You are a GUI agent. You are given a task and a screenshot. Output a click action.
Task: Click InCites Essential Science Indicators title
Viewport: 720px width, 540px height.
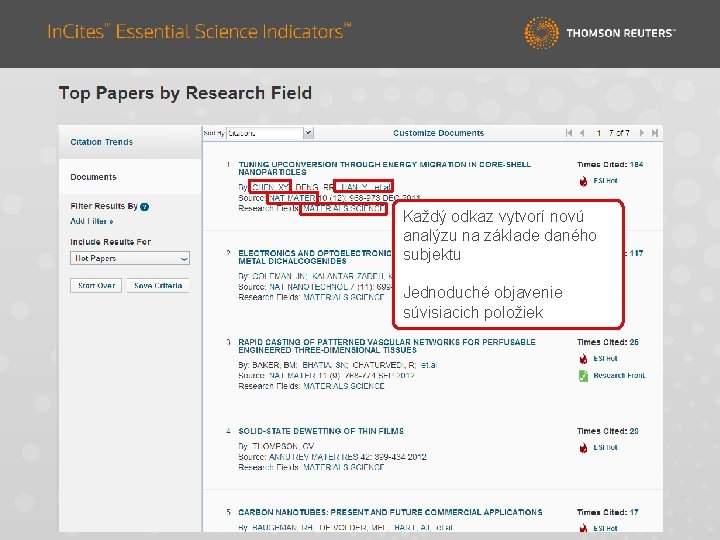coord(199,31)
